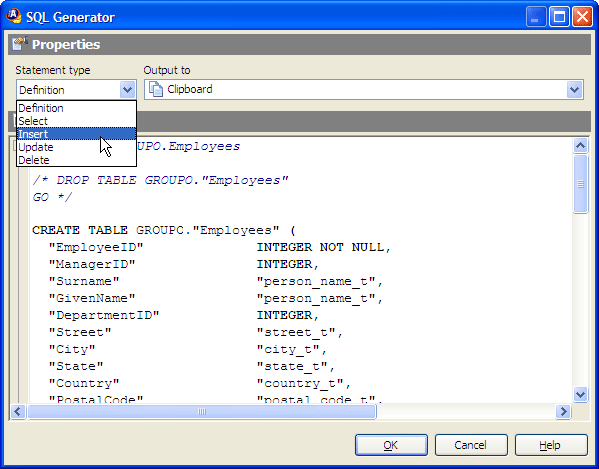The height and width of the screenshot is (469, 599).
Task: Click the Help button
Action: pyautogui.click(x=551, y=445)
